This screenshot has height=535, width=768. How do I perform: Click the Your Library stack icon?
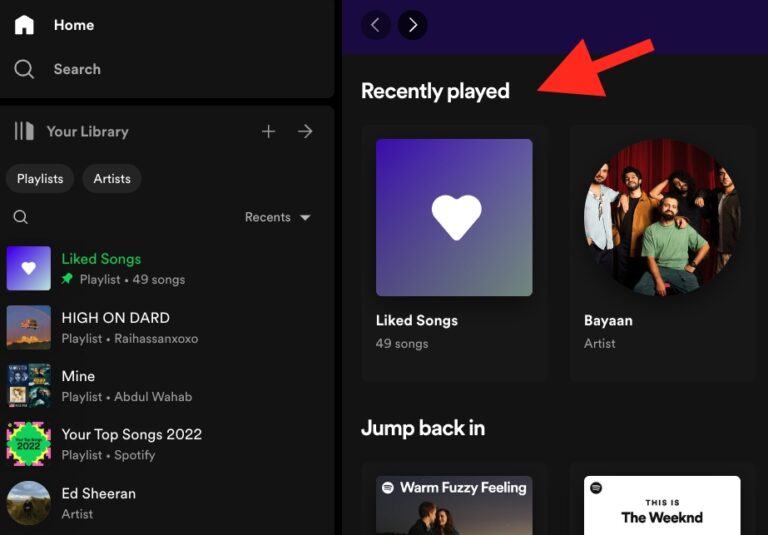point(24,131)
